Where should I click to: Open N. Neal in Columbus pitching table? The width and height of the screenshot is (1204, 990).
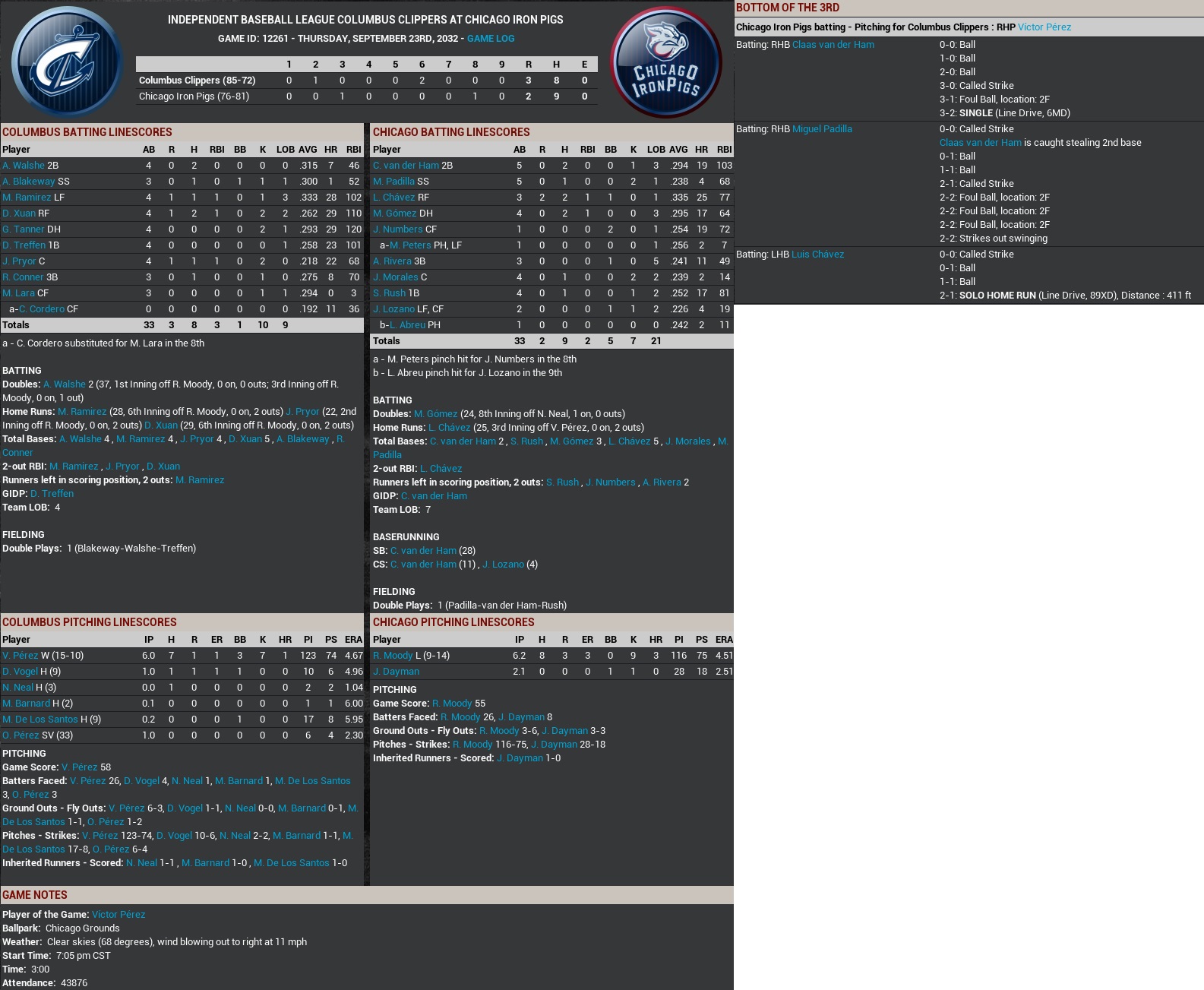(17, 688)
